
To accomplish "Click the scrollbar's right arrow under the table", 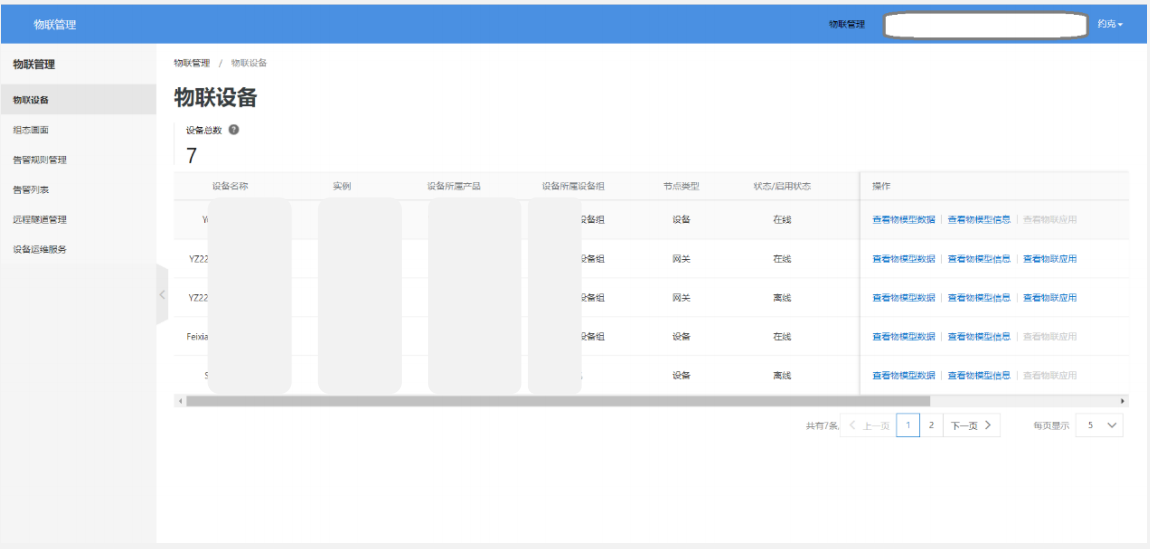I will tap(1123, 401).
